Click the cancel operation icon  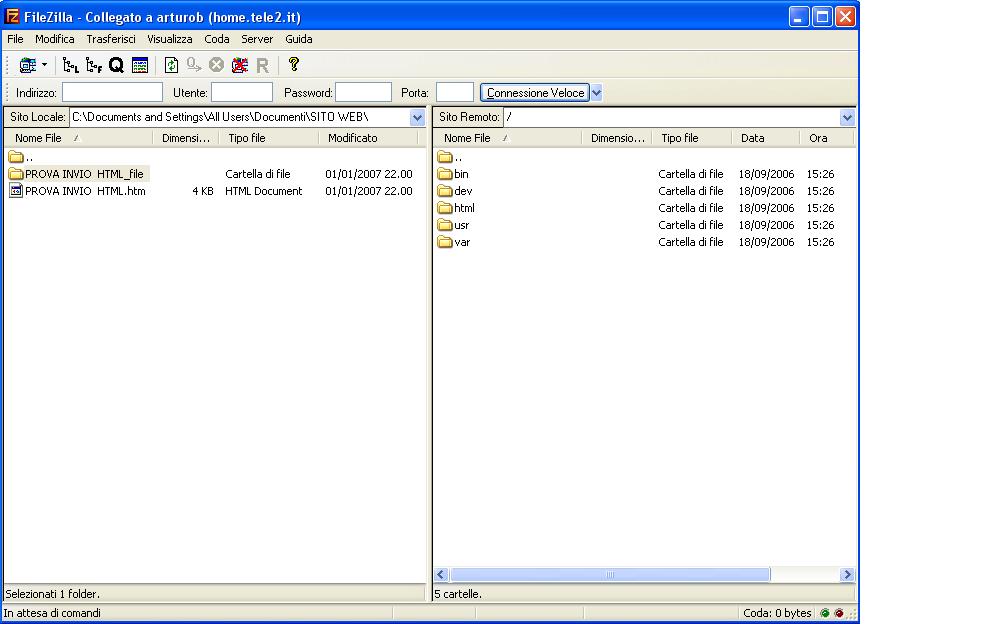[217, 65]
